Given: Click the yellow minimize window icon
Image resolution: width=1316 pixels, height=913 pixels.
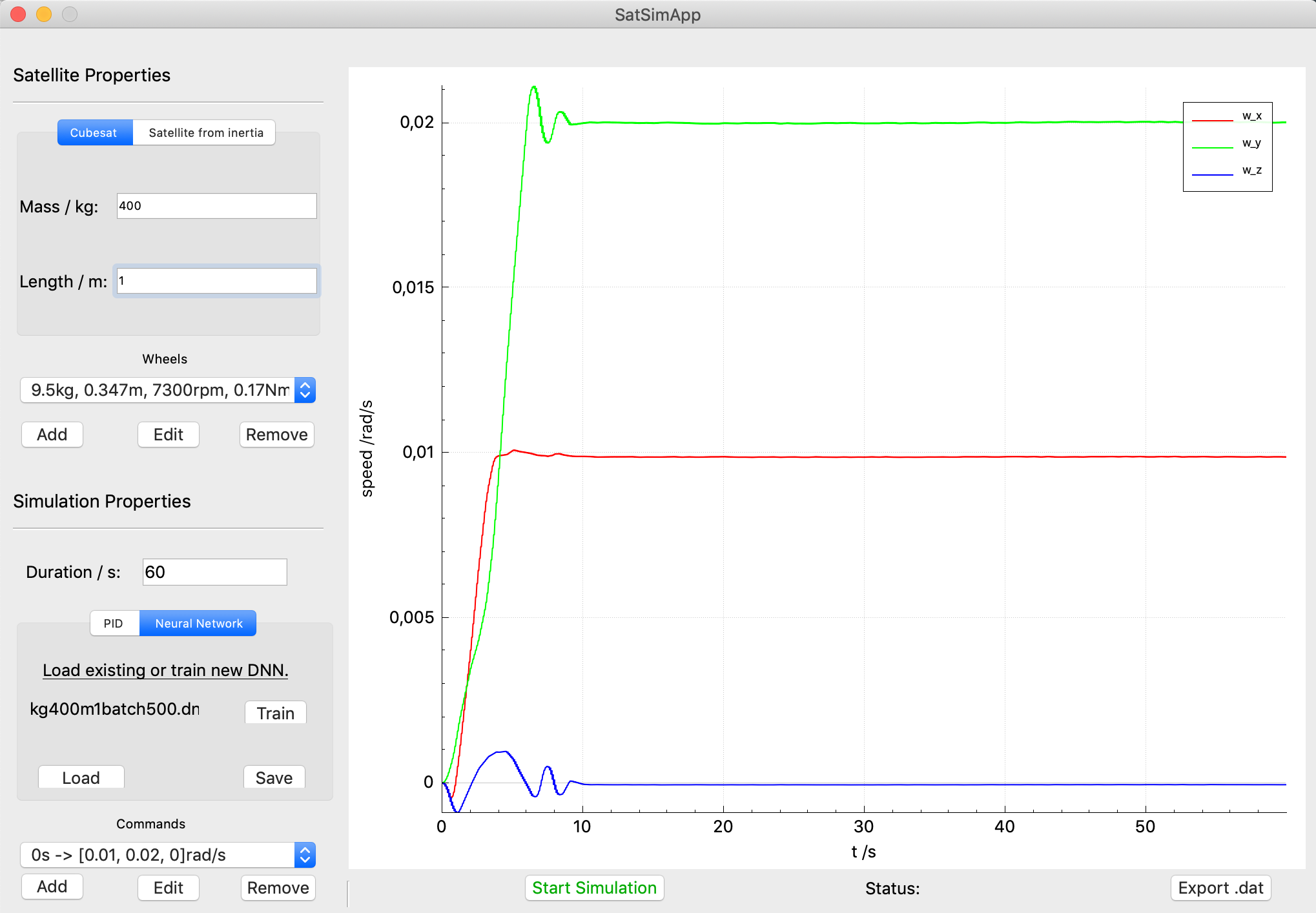Looking at the screenshot, I should [43, 14].
